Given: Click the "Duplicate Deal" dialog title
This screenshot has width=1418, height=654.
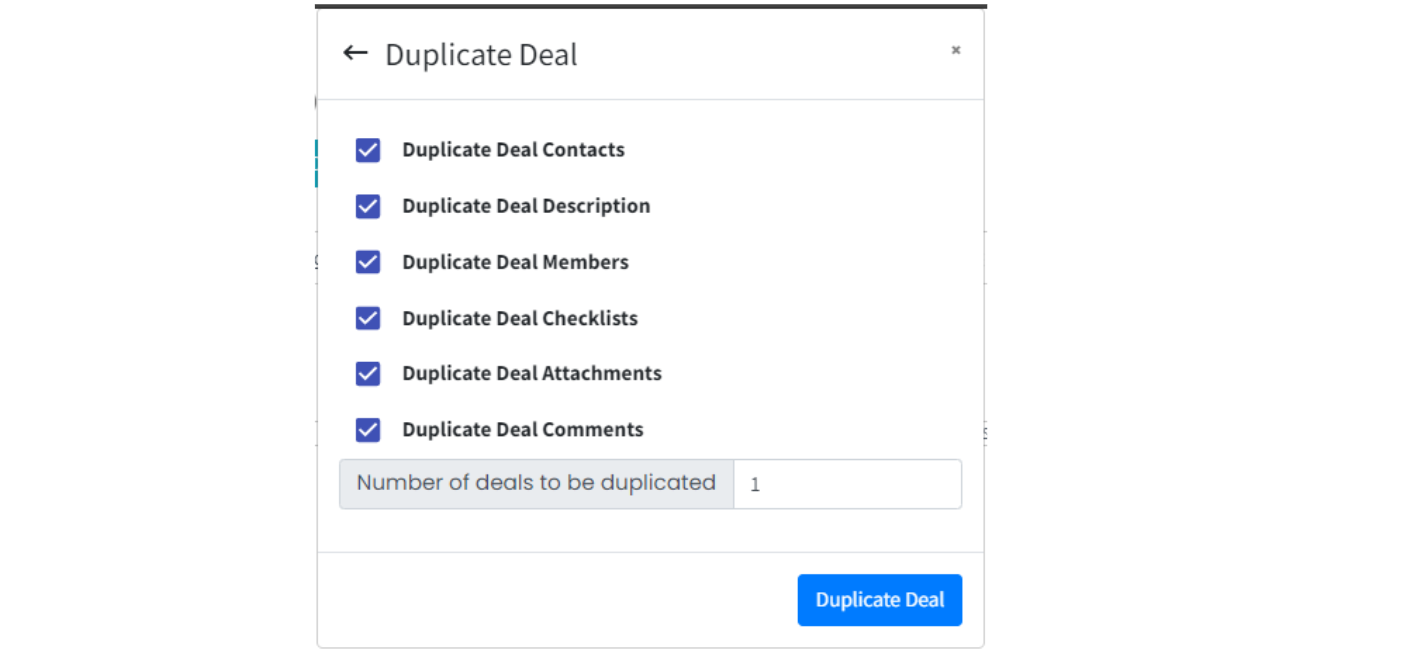Looking at the screenshot, I should coord(481,55).
